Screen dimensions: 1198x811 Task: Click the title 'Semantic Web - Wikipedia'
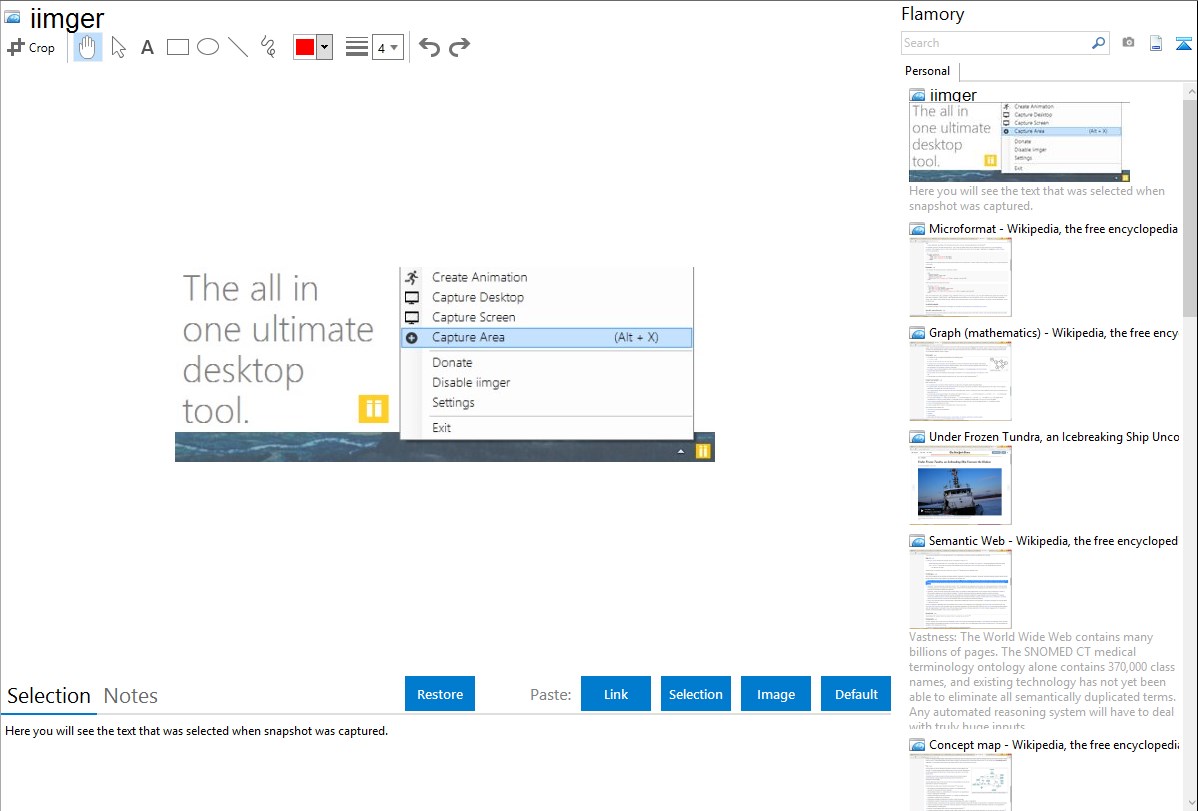click(1053, 540)
